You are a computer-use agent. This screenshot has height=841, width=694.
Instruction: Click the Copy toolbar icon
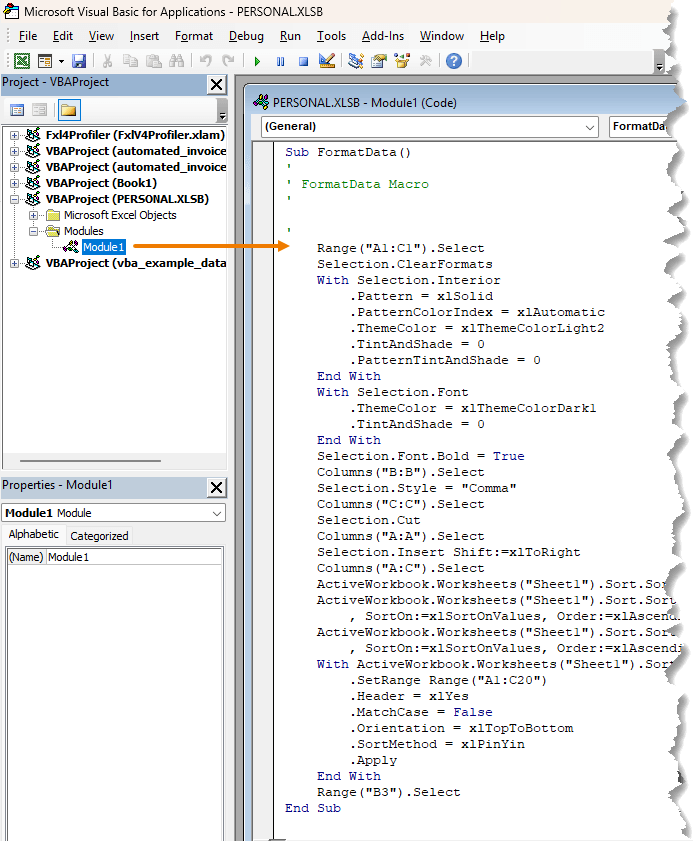pyautogui.click(x=130, y=61)
